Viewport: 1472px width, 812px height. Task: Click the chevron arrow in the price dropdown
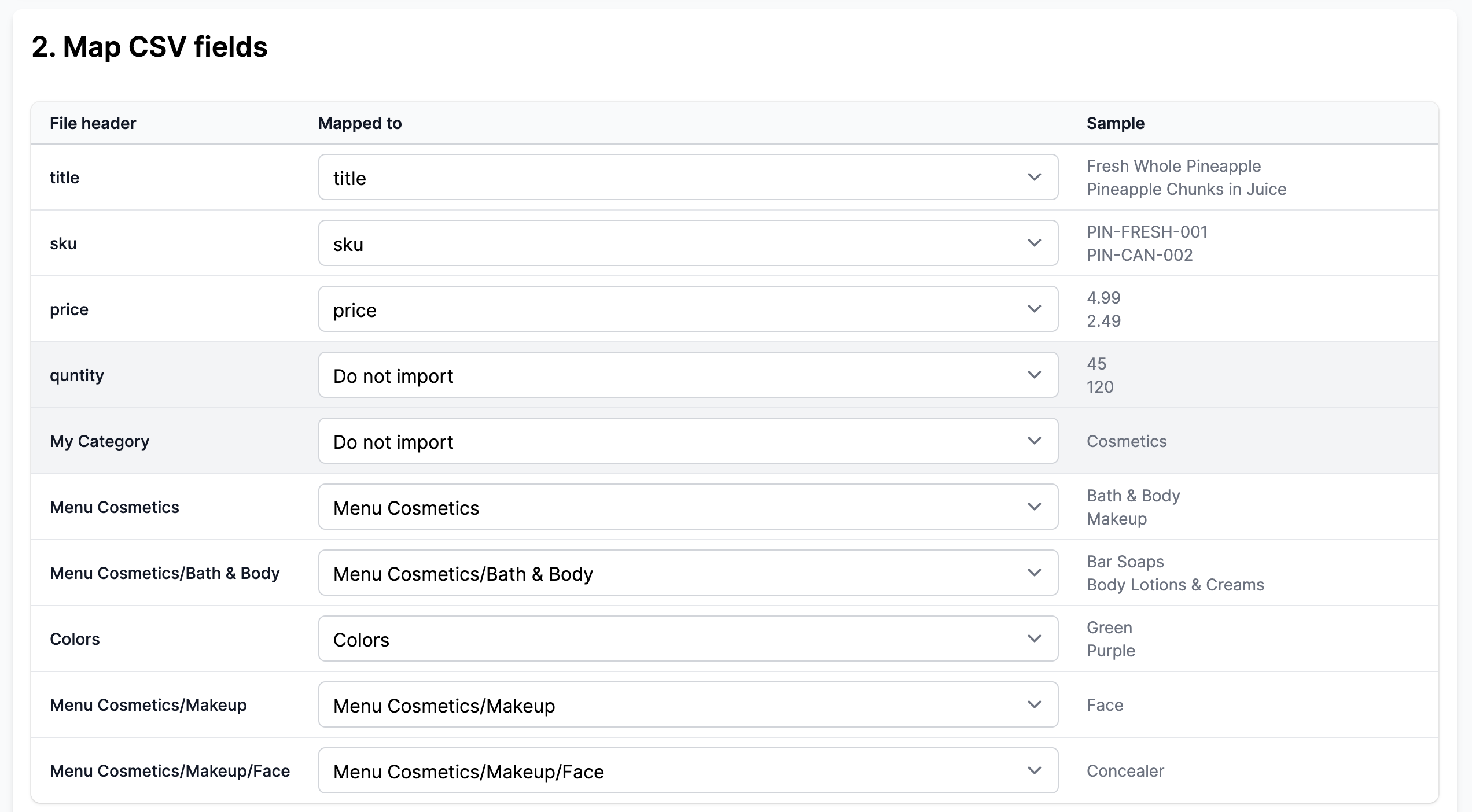tap(1034, 309)
